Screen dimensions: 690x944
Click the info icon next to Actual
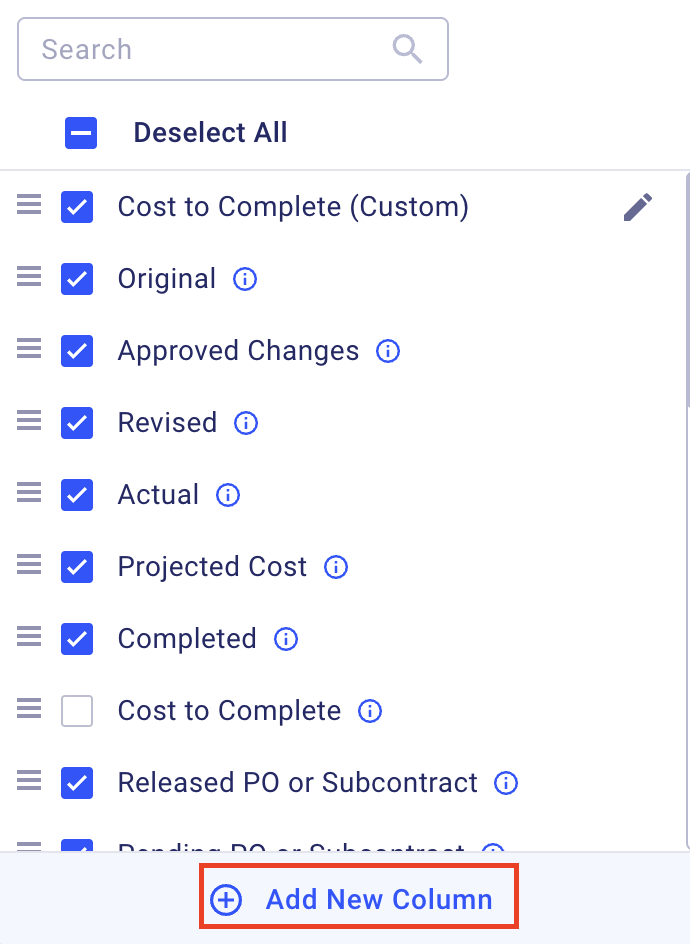click(x=228, y=495)
